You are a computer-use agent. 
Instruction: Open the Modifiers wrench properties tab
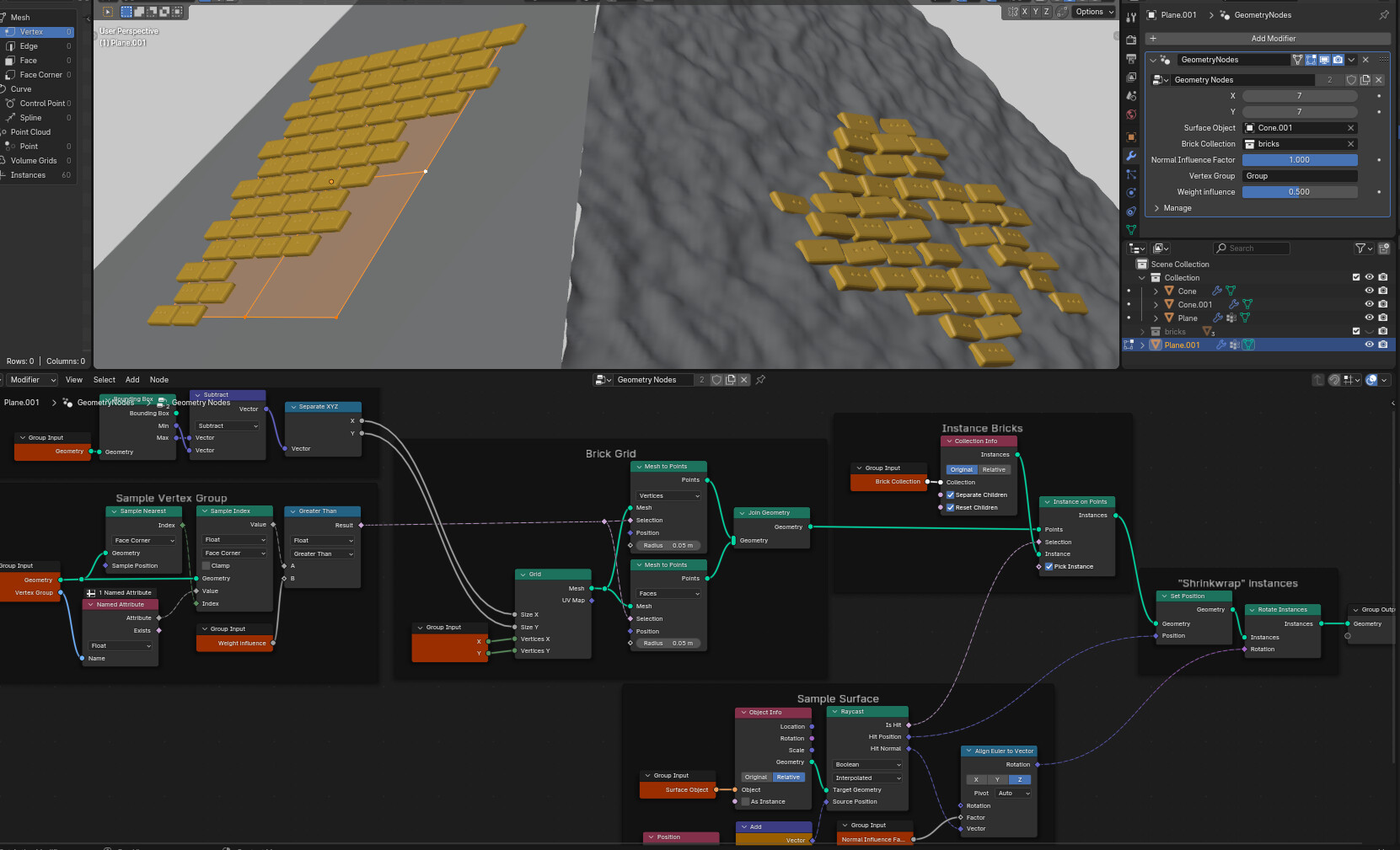pos(1131,156)
